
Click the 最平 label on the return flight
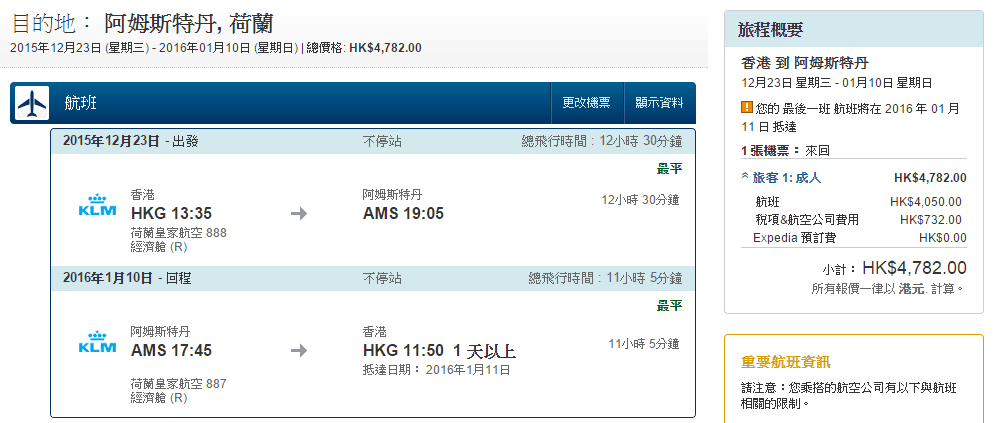pos(669,305)
